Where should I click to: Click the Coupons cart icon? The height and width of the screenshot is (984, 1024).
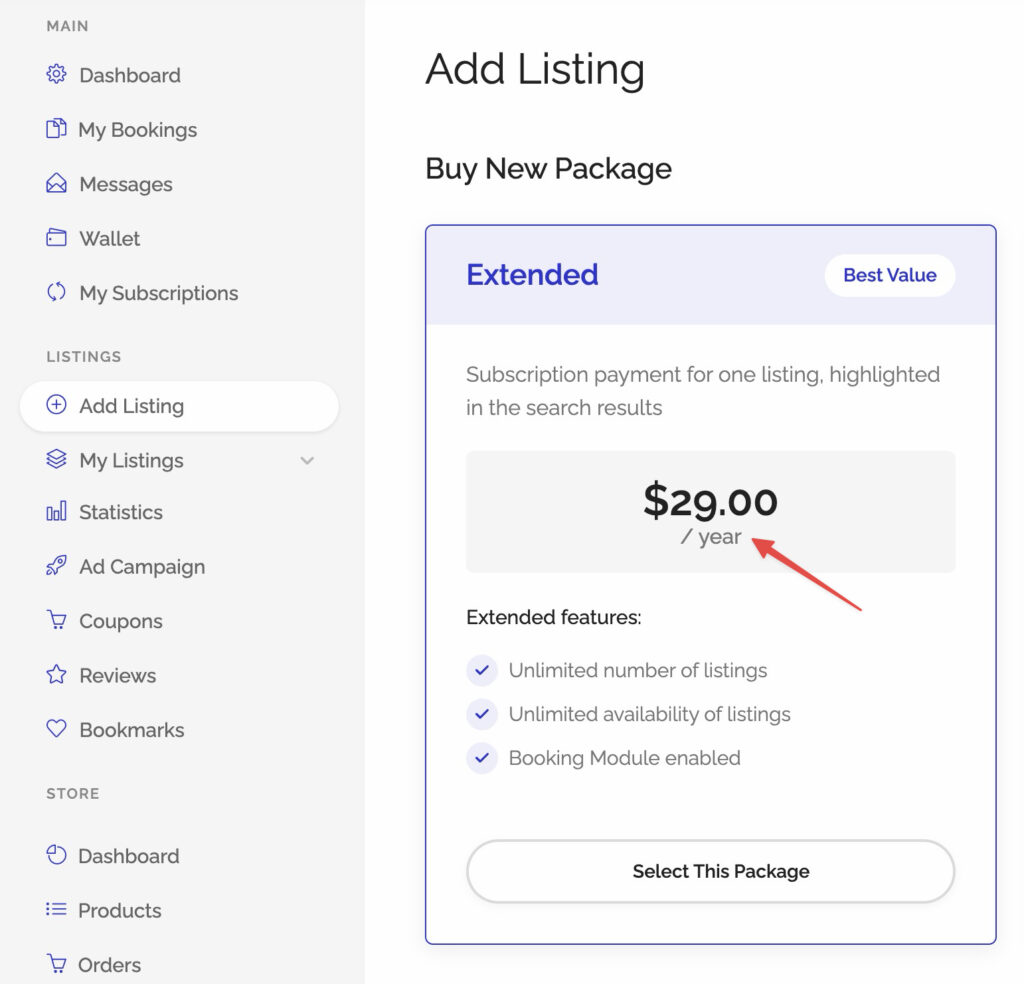[56, 620]
